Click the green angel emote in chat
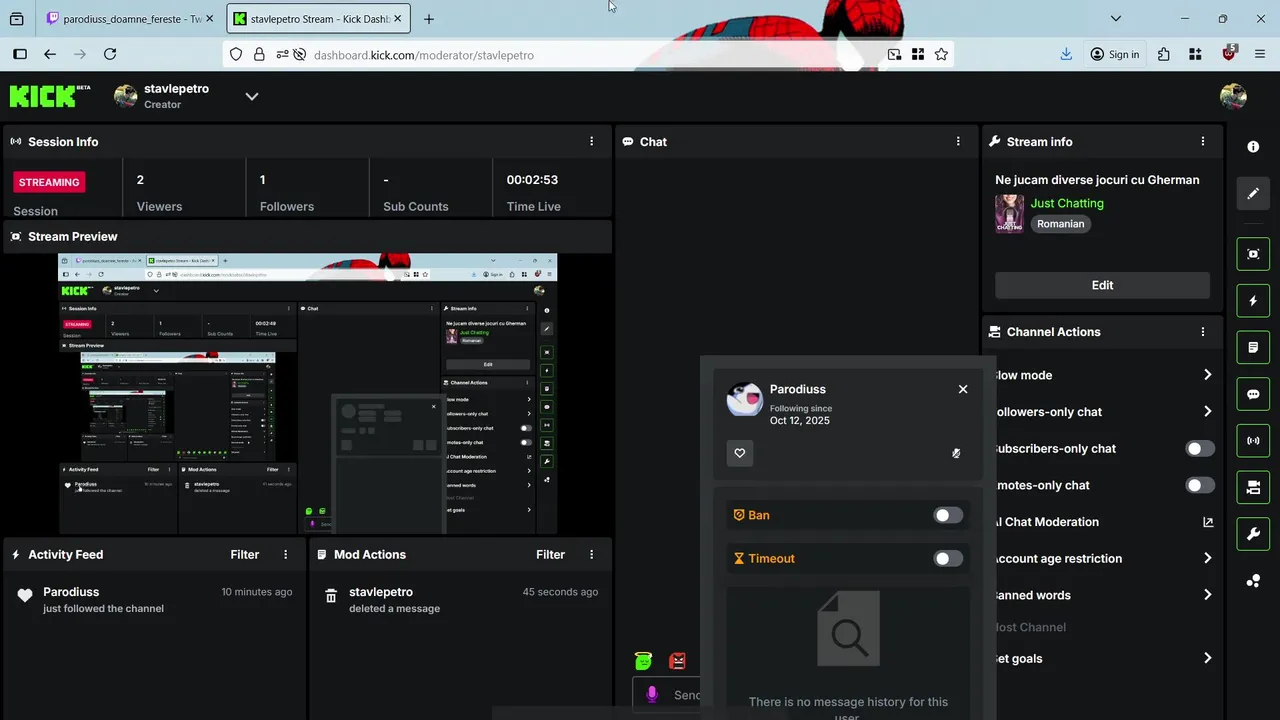This screenshot has height=720, width=1280. click(x=643, y=661)
